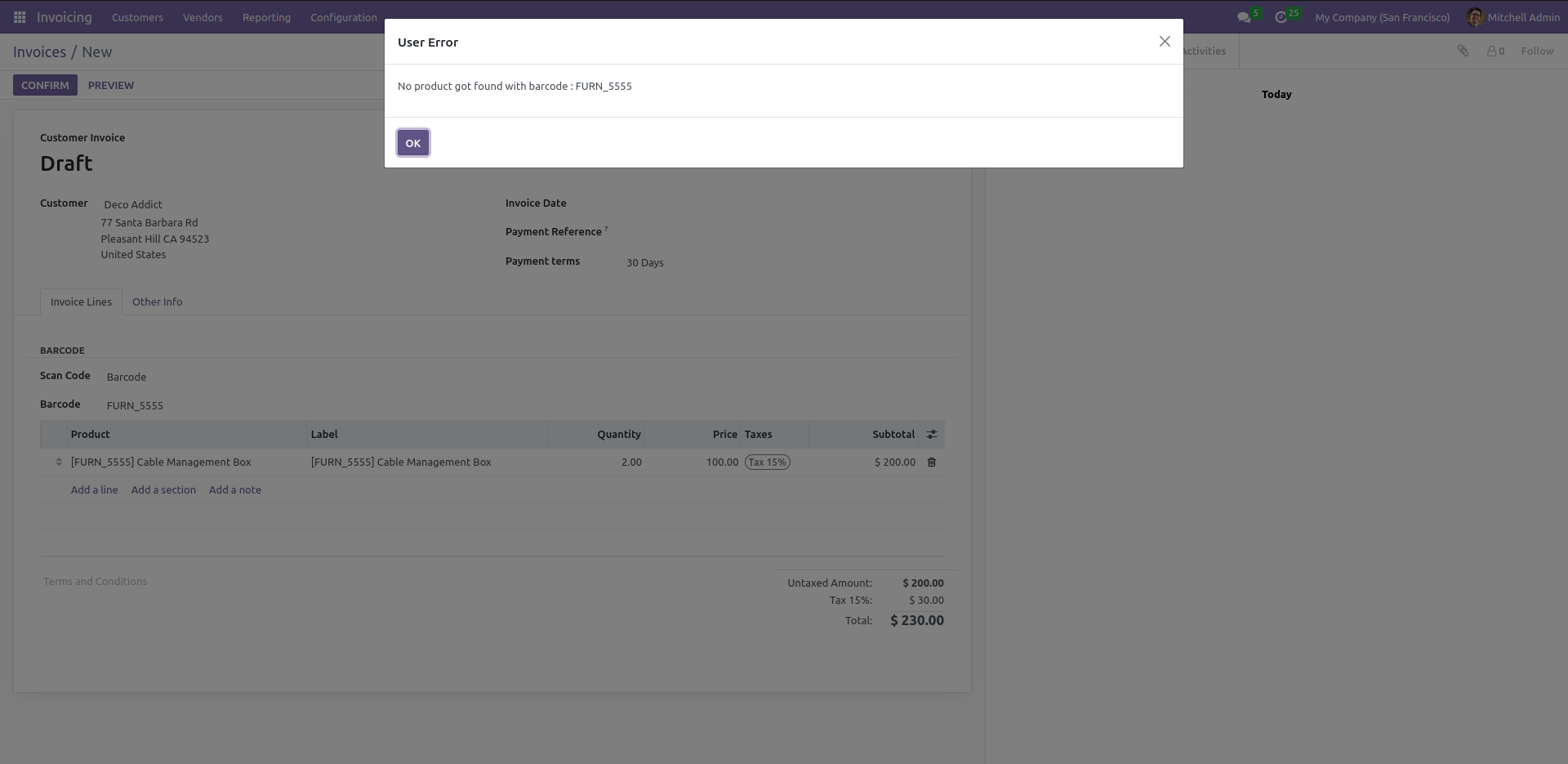Open the Customers menu

[x=137, y=17]
